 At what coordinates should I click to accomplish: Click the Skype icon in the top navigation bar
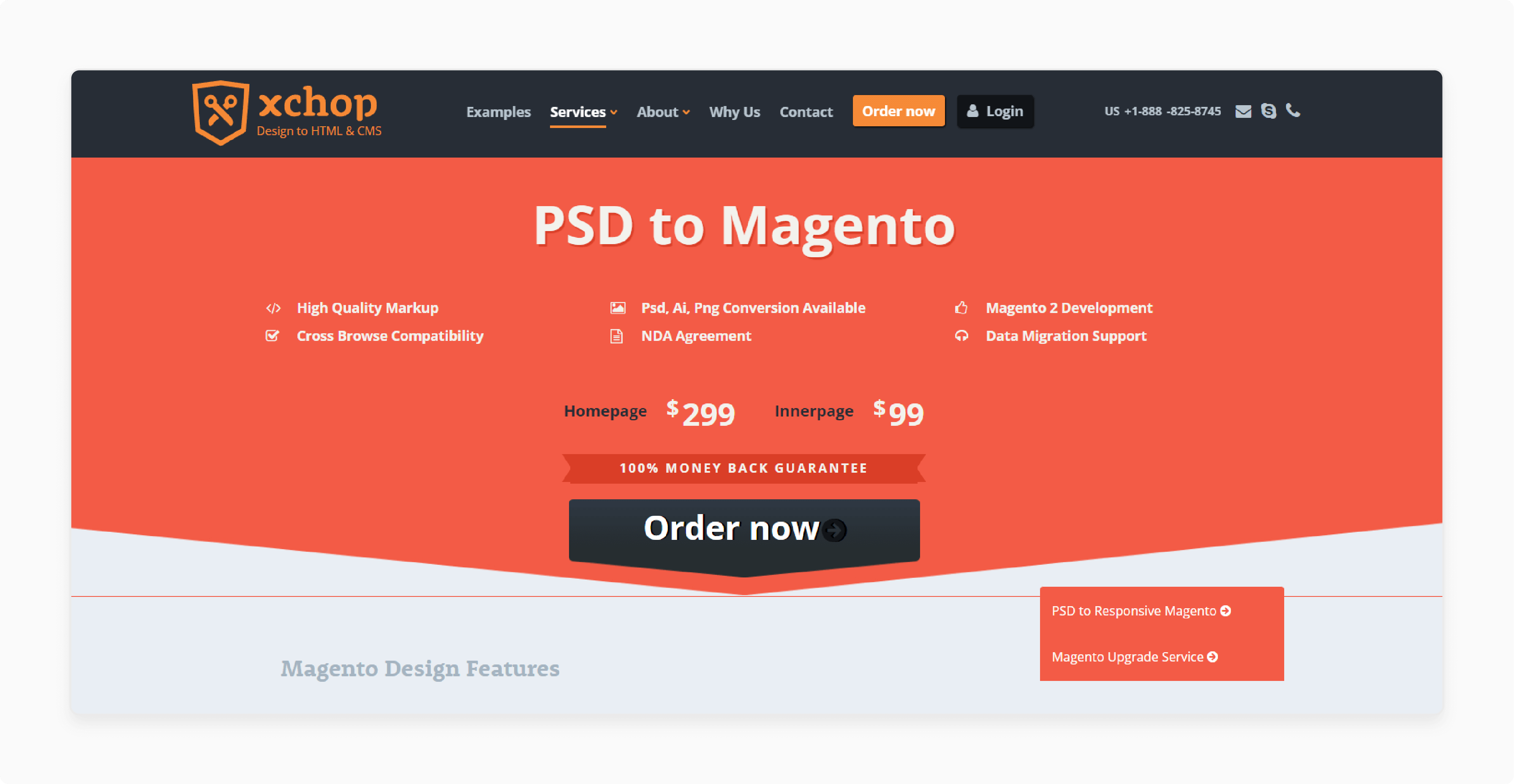pos(1269,111)
